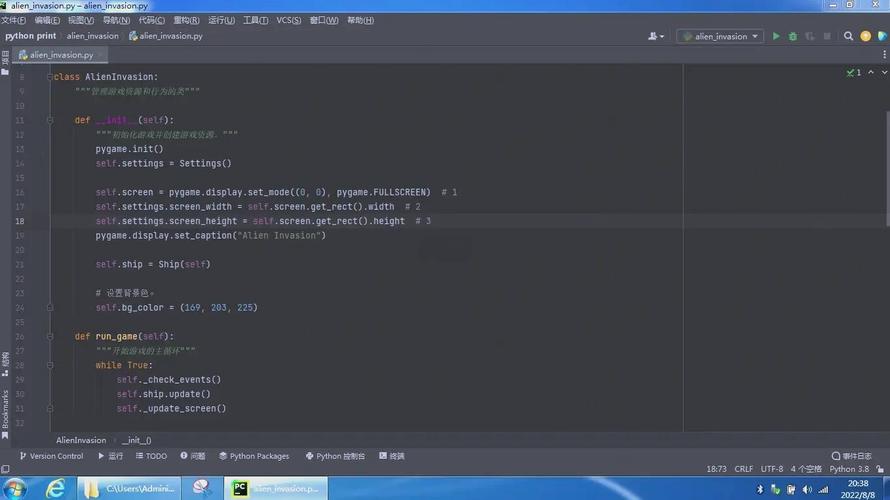890x500 pixels.
Task: Open the VCS(S) menu
Action: [289, 20]
